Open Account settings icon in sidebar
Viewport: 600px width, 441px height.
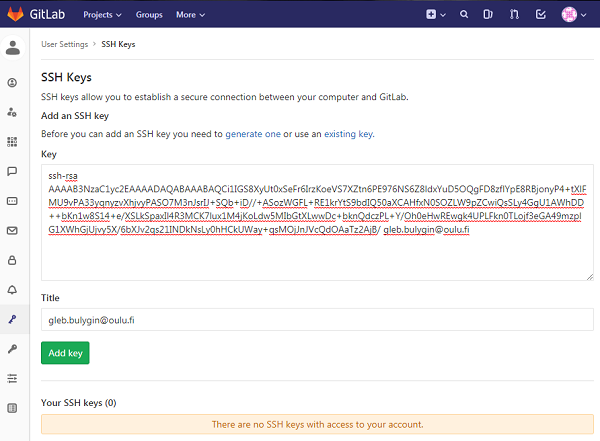(12, 112)
